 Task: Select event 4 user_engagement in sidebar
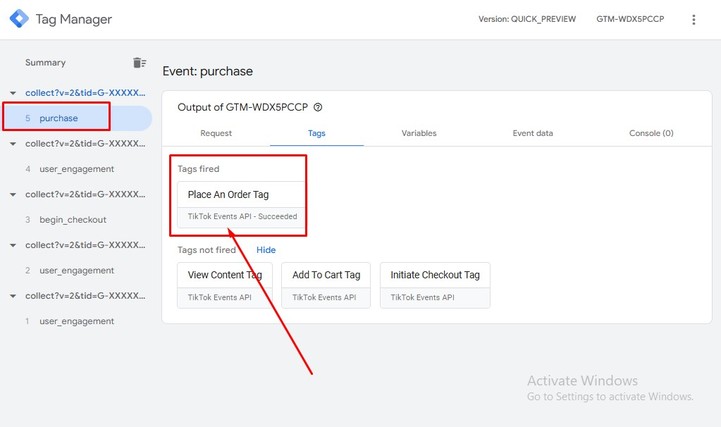(x=76, y=169)
